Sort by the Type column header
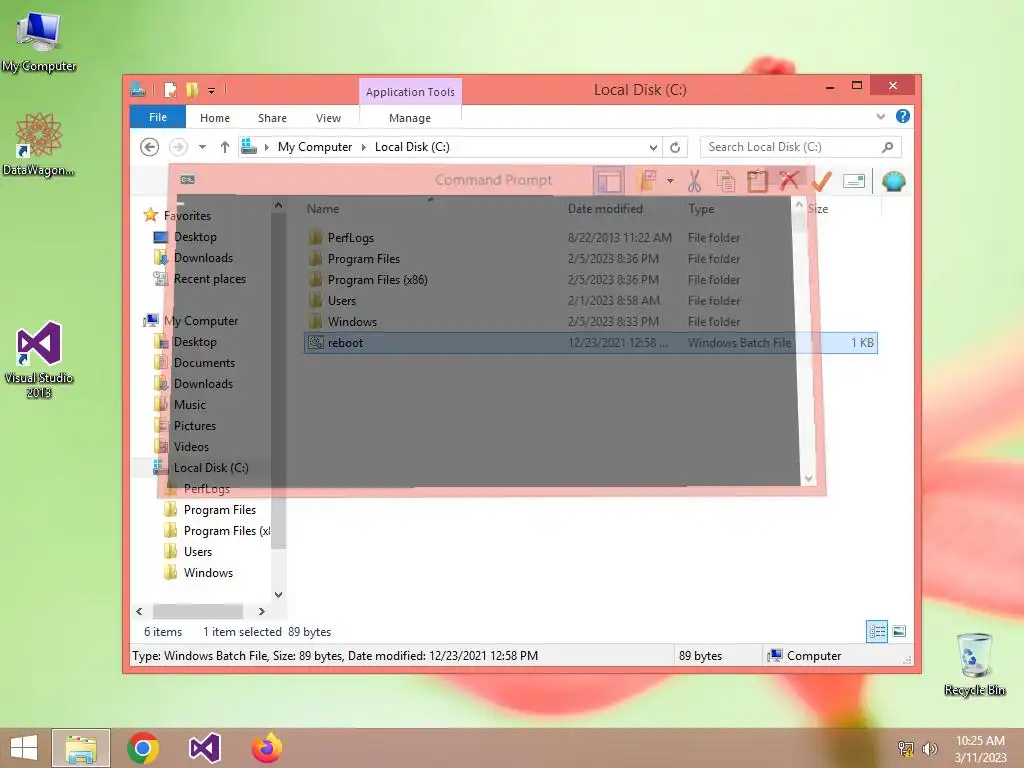The image size is (1024, 768). point(701,209)
